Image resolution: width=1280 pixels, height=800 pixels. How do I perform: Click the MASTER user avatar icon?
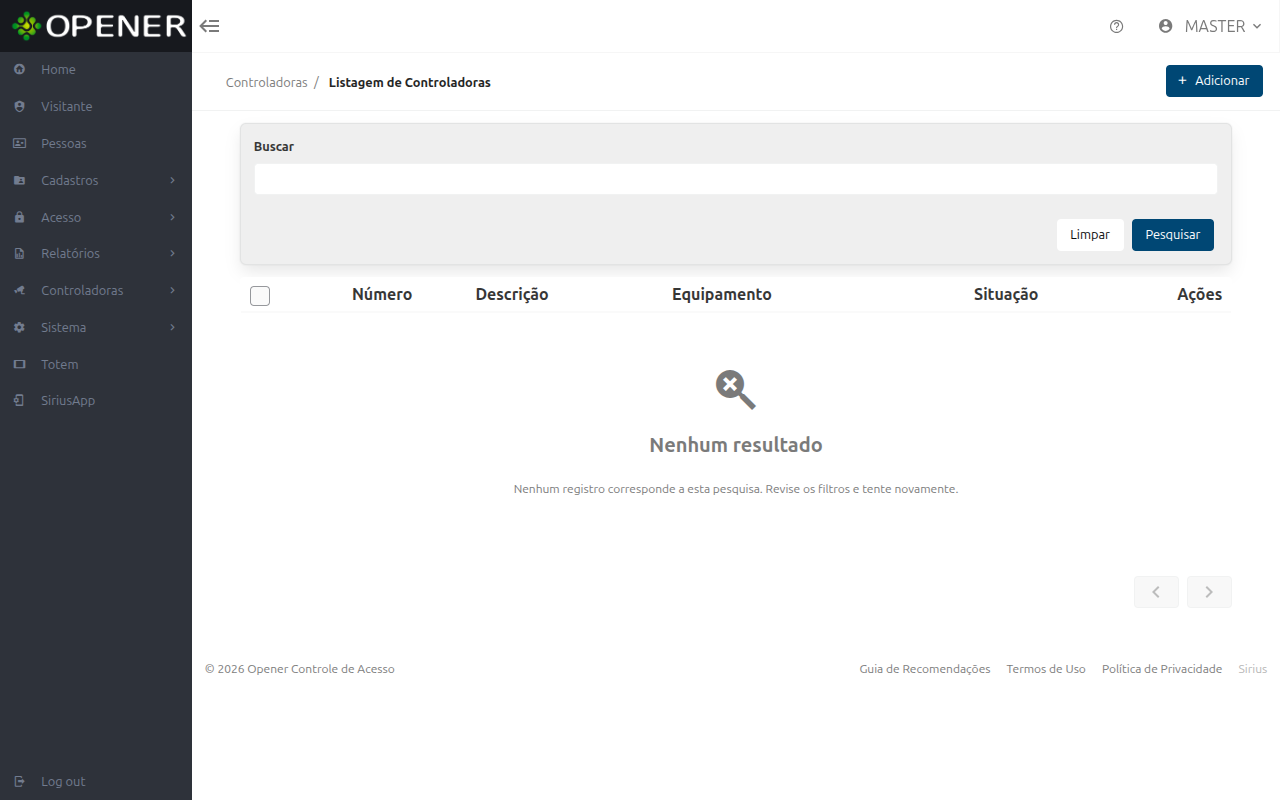click(1165, 26)
